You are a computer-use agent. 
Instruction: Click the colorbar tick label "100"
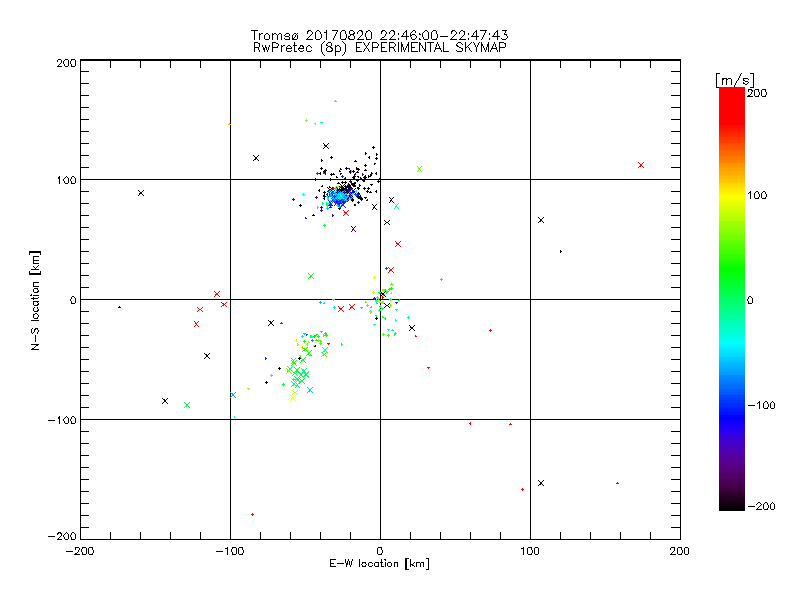757,195
